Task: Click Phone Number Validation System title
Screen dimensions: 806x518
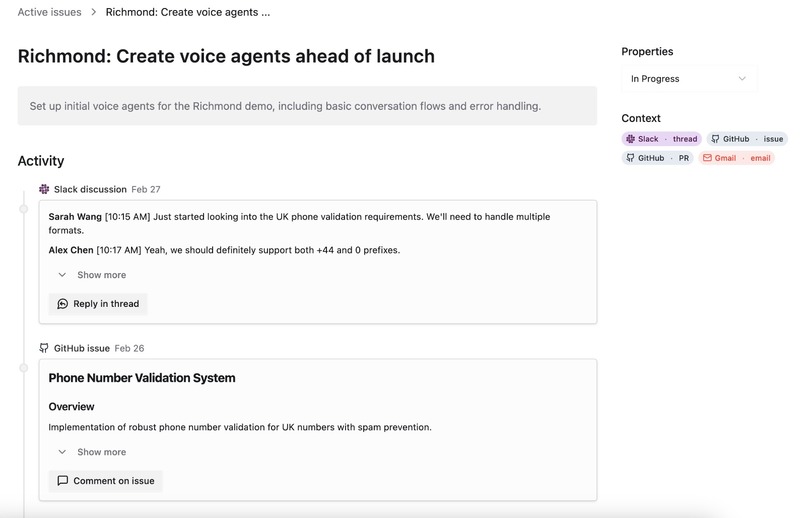Action: pyautogui.click(x=142, y=378)
